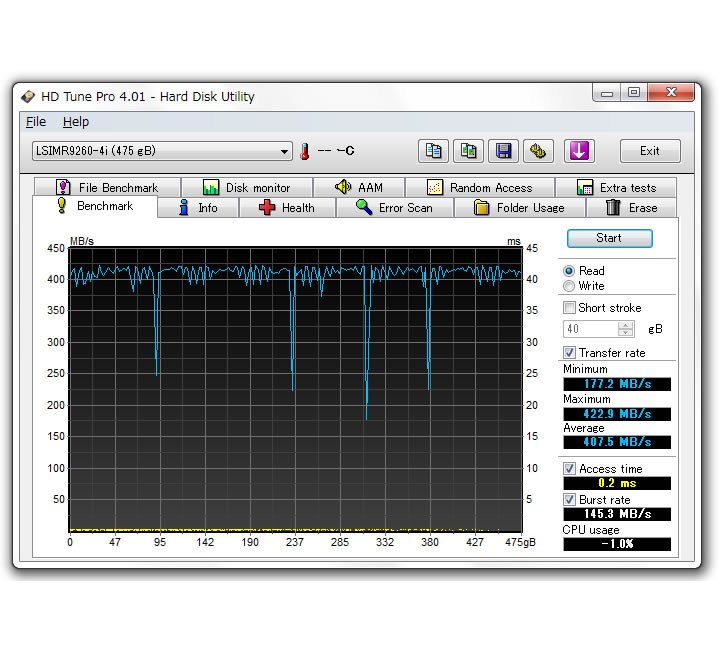The width and height of the screenshot is (719, 650).
Task: Click the floppy disk save icon
Action: click(504, 151)
